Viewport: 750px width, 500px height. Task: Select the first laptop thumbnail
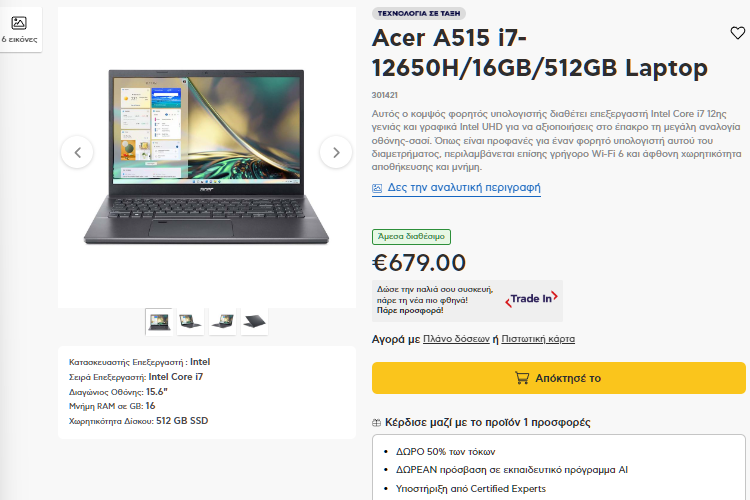(x=159, y=322)
